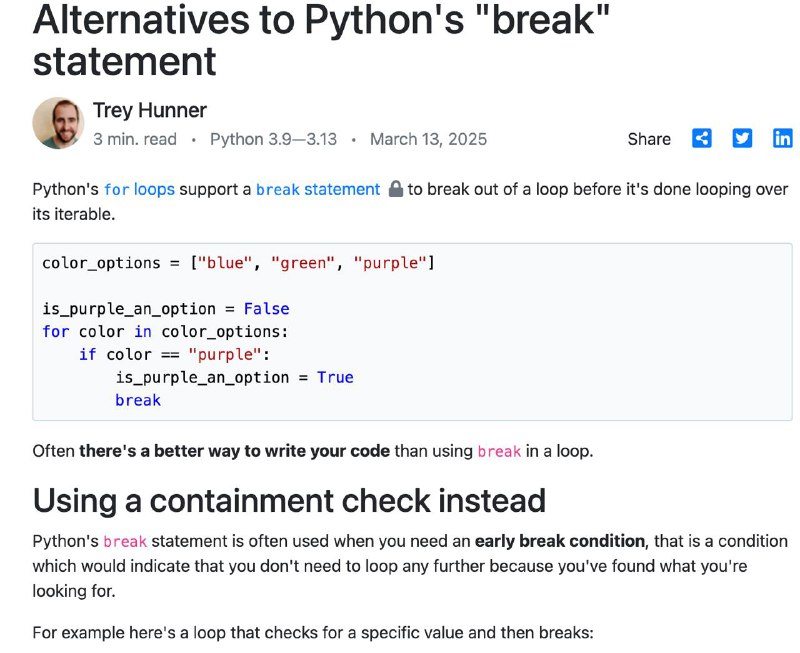Screen dimensions: 800x653
Task: Click 'False' in the code block
Action: click(266, 309)
